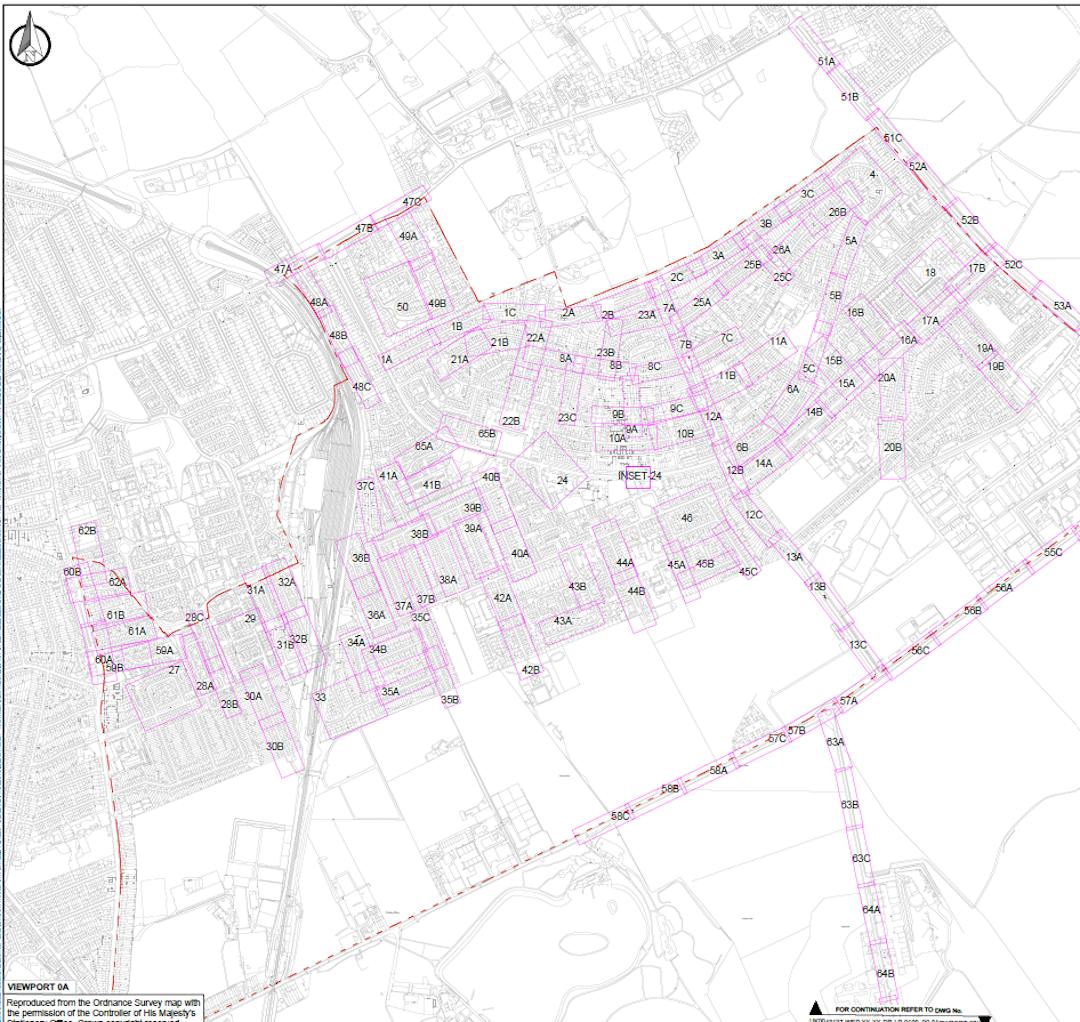
Task: Select zone label 64B at bottom right
Action: tap(884, 971)
